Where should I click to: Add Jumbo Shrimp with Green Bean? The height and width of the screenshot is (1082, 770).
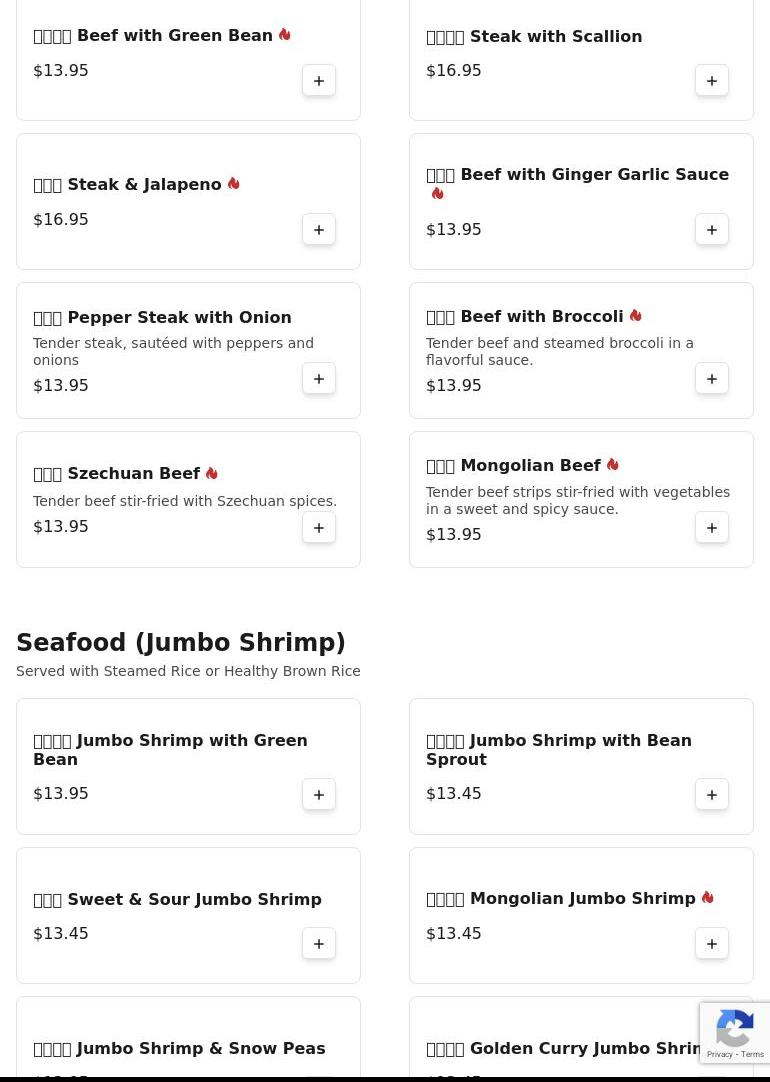click(319, 795)
